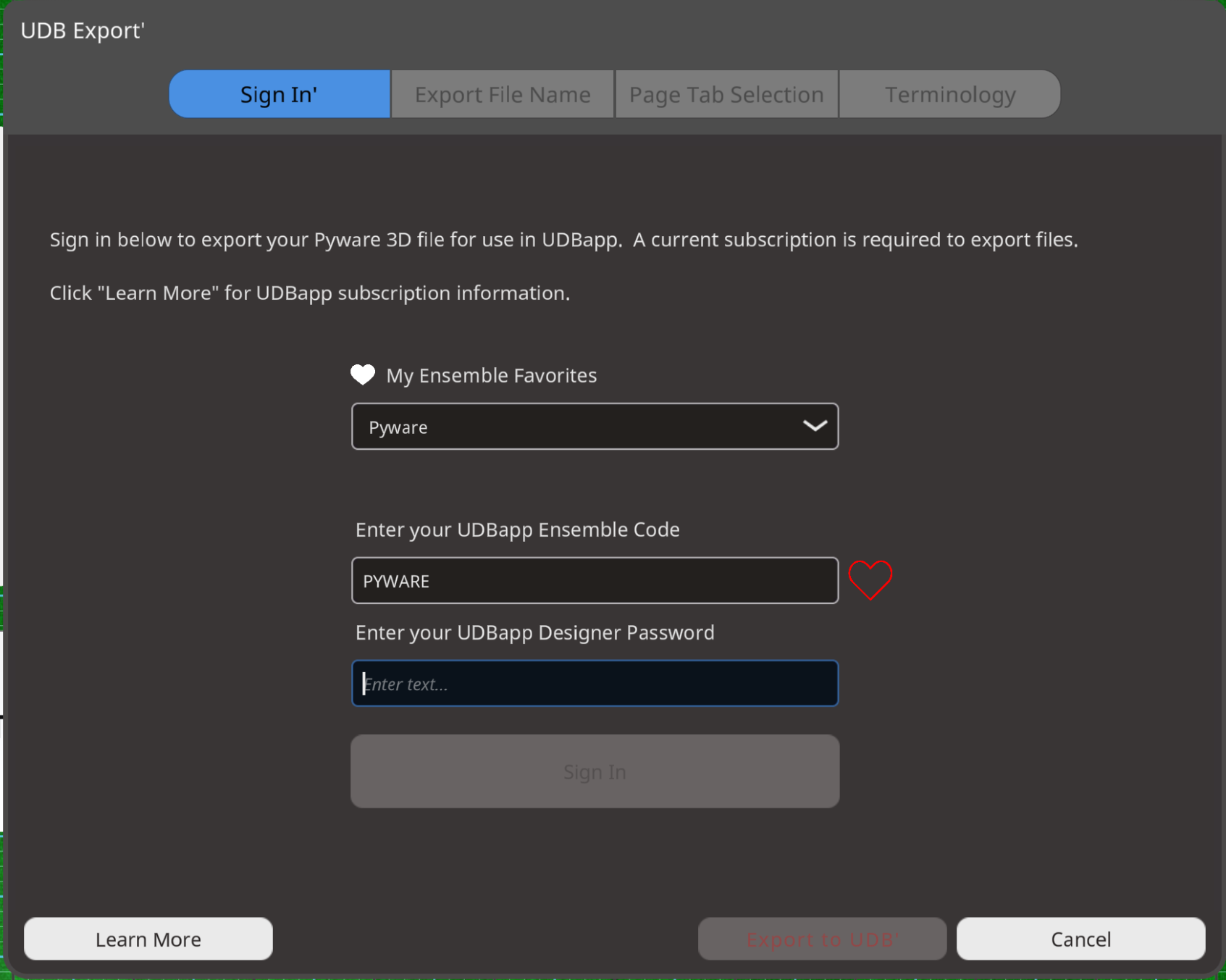This screenshot has height=980, width=1226.
Task: Click the Enter your UDBapp Designer Password label
Action: 534,632
